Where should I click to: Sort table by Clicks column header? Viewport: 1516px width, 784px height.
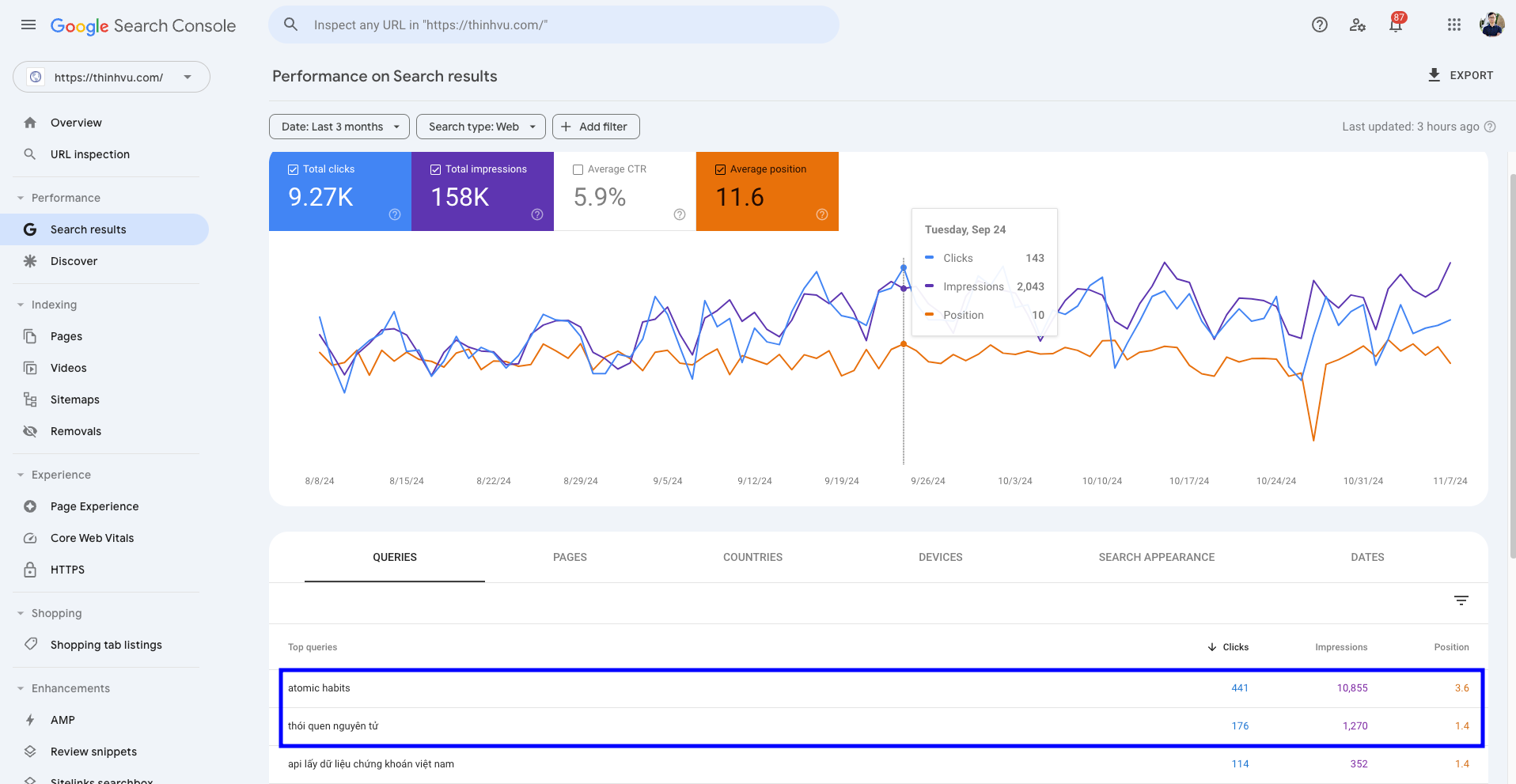(1228, 647)
